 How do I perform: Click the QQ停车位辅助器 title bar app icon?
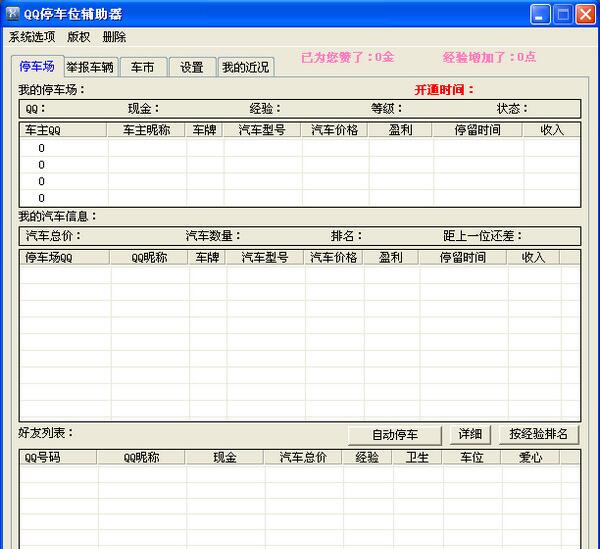12,14
